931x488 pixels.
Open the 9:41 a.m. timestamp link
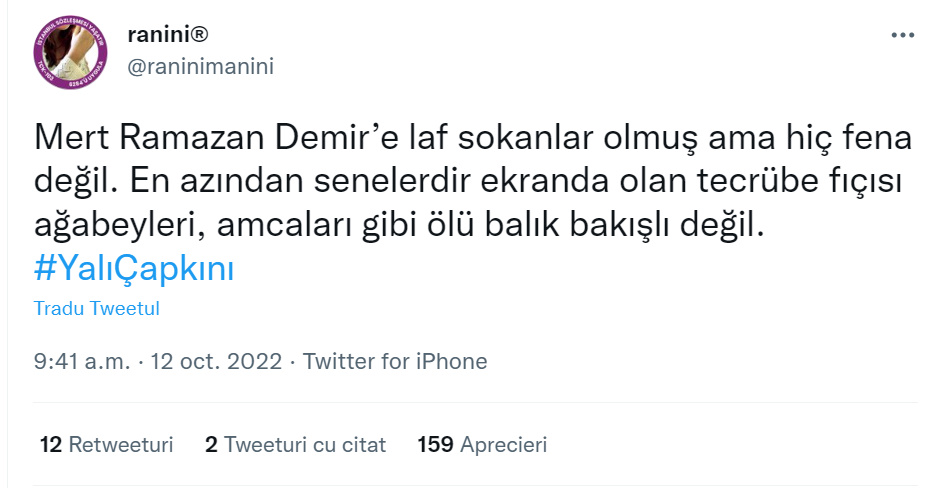[x=82, y=362]
